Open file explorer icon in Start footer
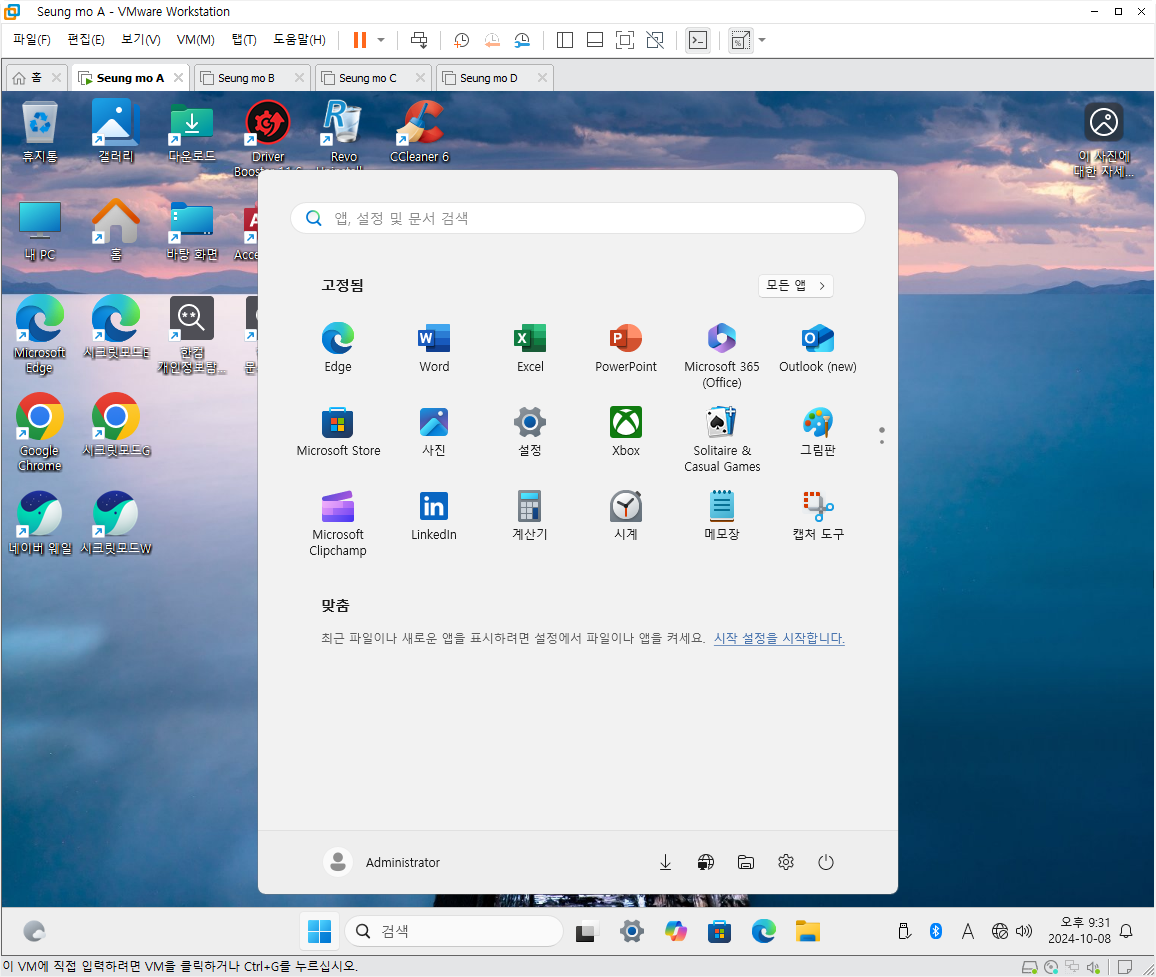 point(745,862)
